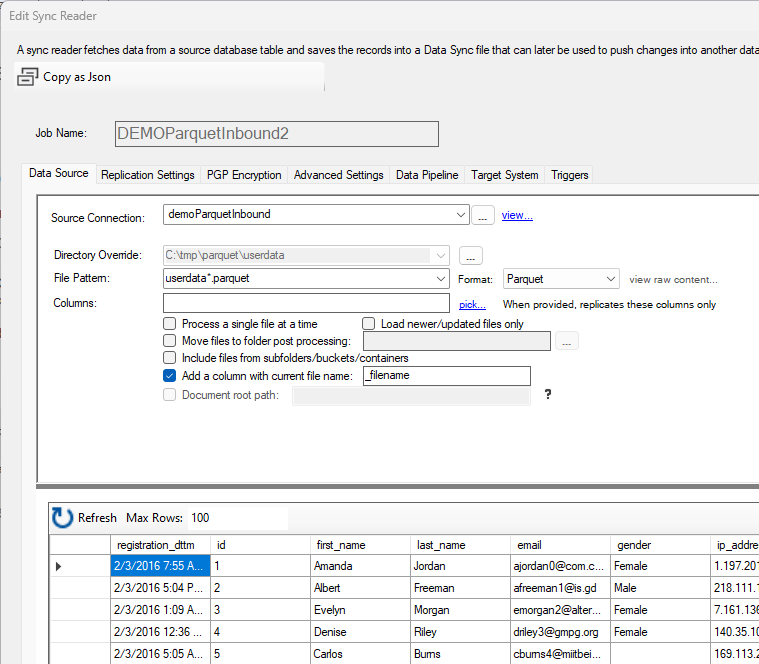Click the pick... columns link
Screen dimensions: 759x664
coord(472,304)
